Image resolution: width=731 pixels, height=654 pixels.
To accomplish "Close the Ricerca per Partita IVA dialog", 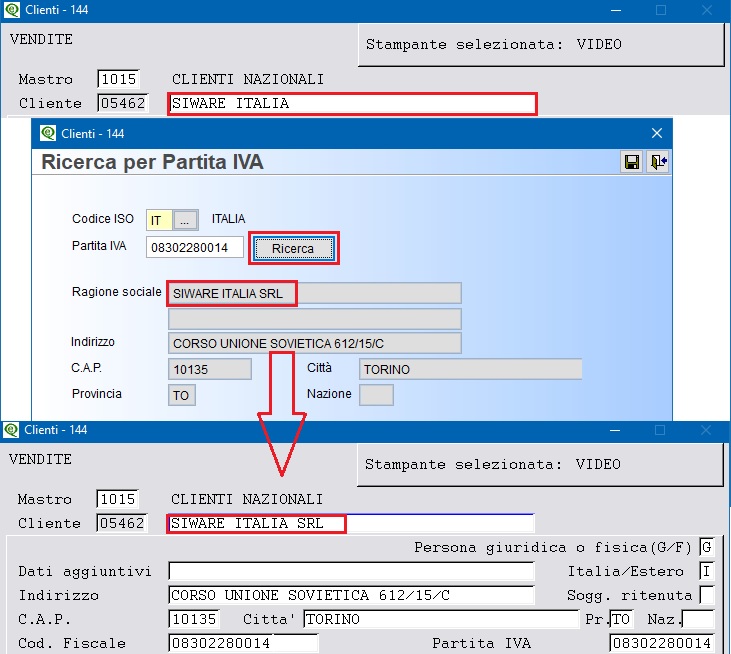I will coord(657,133).
